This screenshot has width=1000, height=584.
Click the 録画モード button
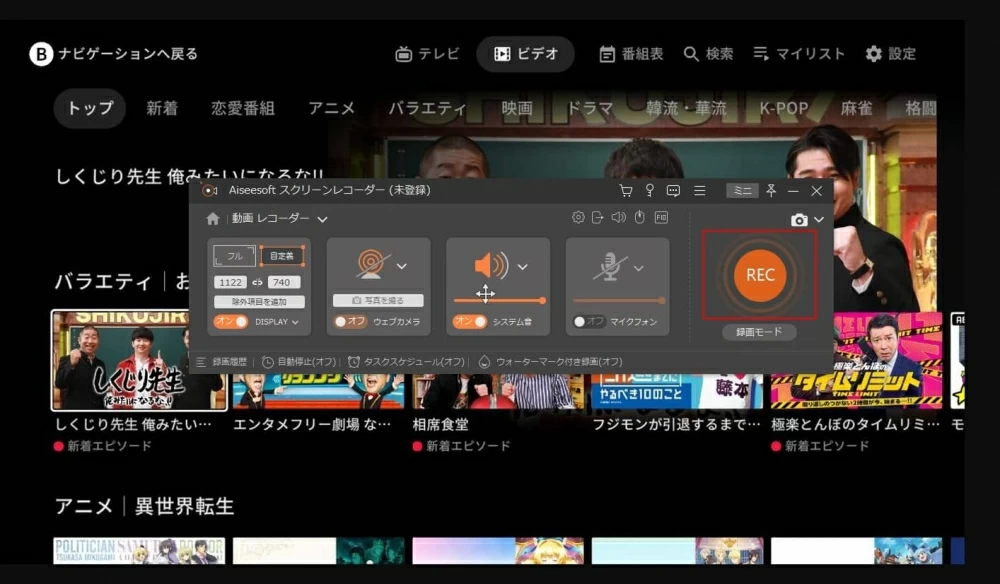pos(759,332)
